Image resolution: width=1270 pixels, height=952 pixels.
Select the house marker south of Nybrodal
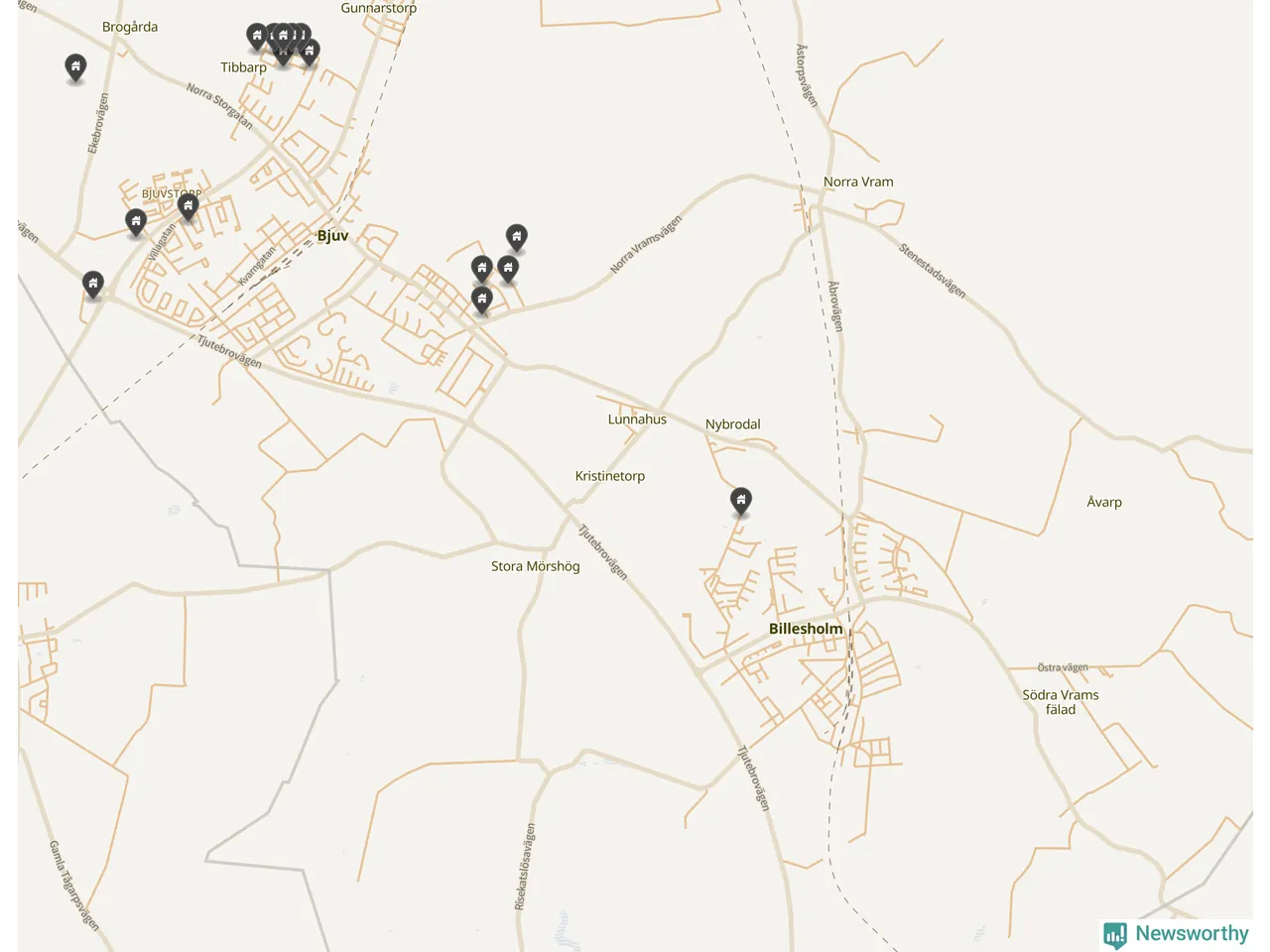741,501
